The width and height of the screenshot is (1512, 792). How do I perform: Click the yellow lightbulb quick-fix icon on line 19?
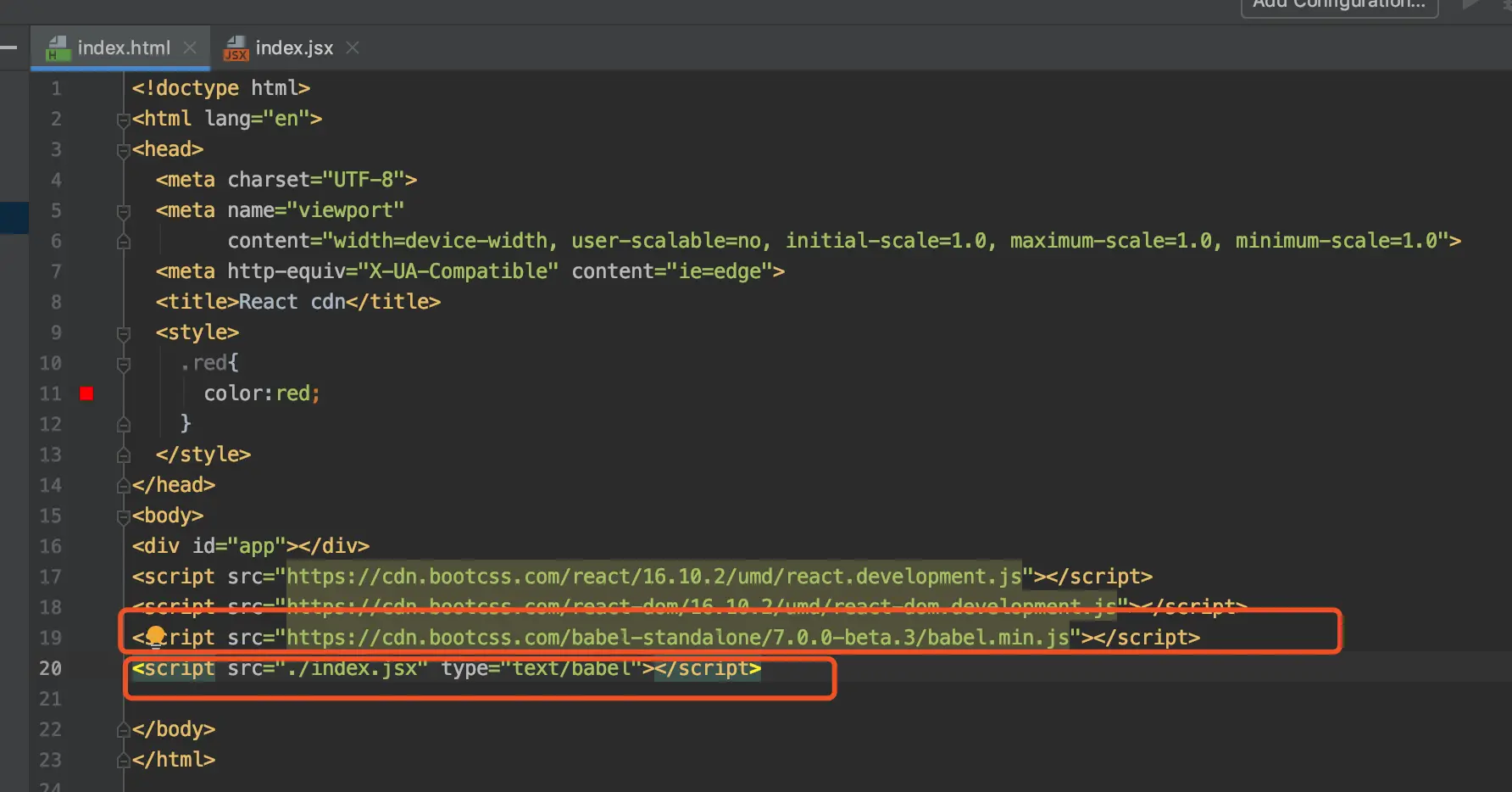[156, 636]
